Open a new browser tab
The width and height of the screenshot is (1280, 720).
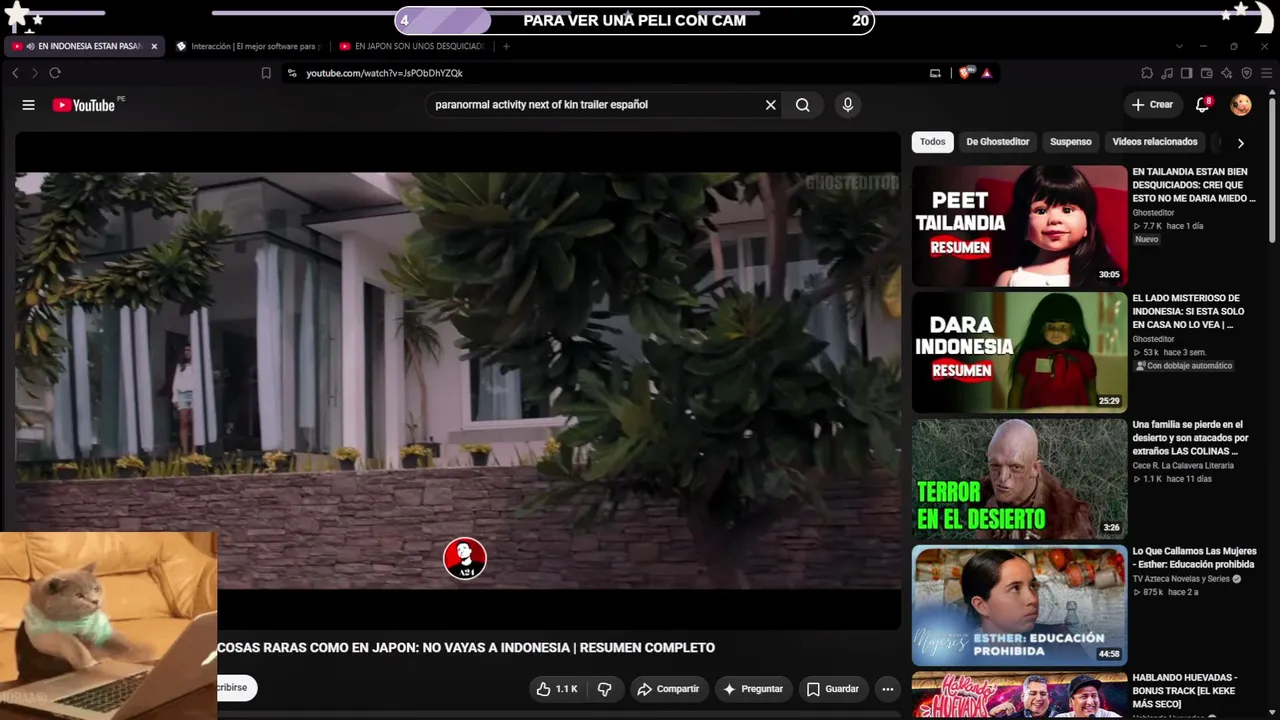506,46
